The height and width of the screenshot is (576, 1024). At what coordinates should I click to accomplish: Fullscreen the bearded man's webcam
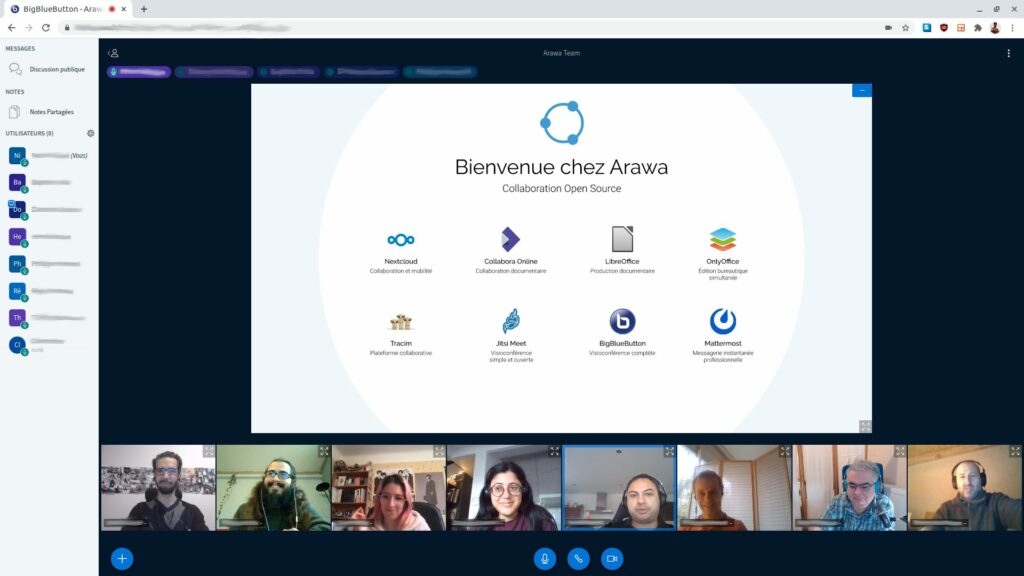[324, 451]
